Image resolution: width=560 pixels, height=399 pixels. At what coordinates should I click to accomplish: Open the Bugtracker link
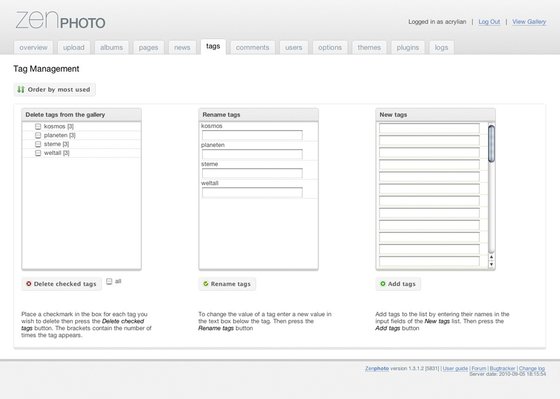[x=502, y=368]
